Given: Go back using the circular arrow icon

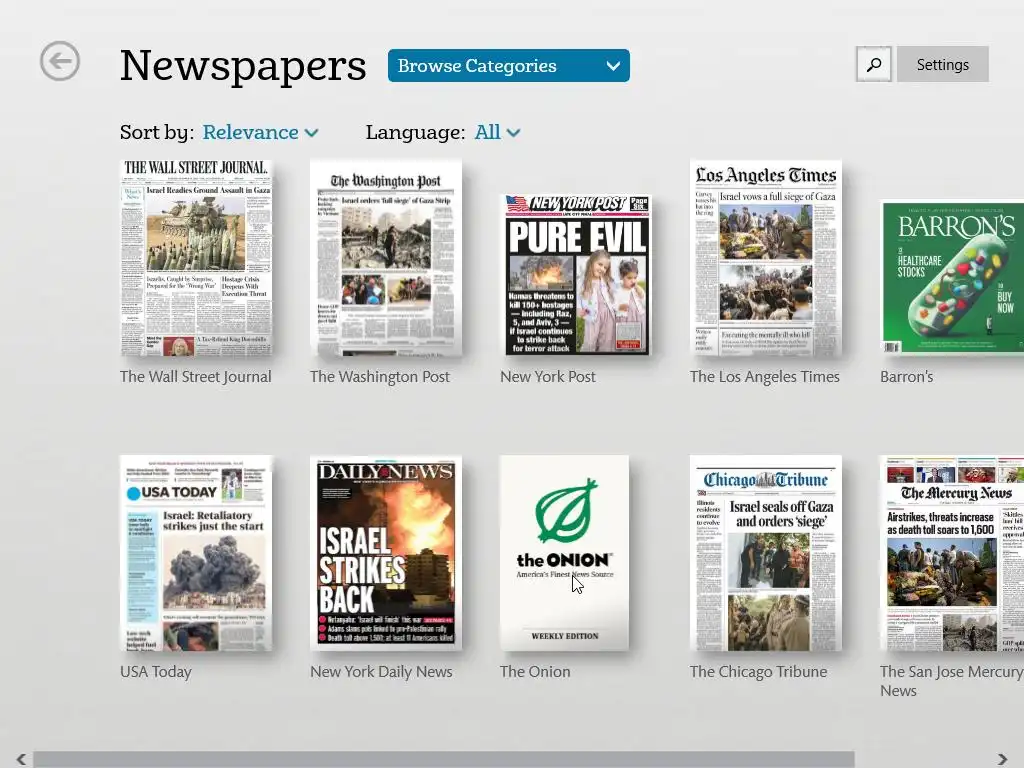Looking at the screenshot, I should [59, 61].
